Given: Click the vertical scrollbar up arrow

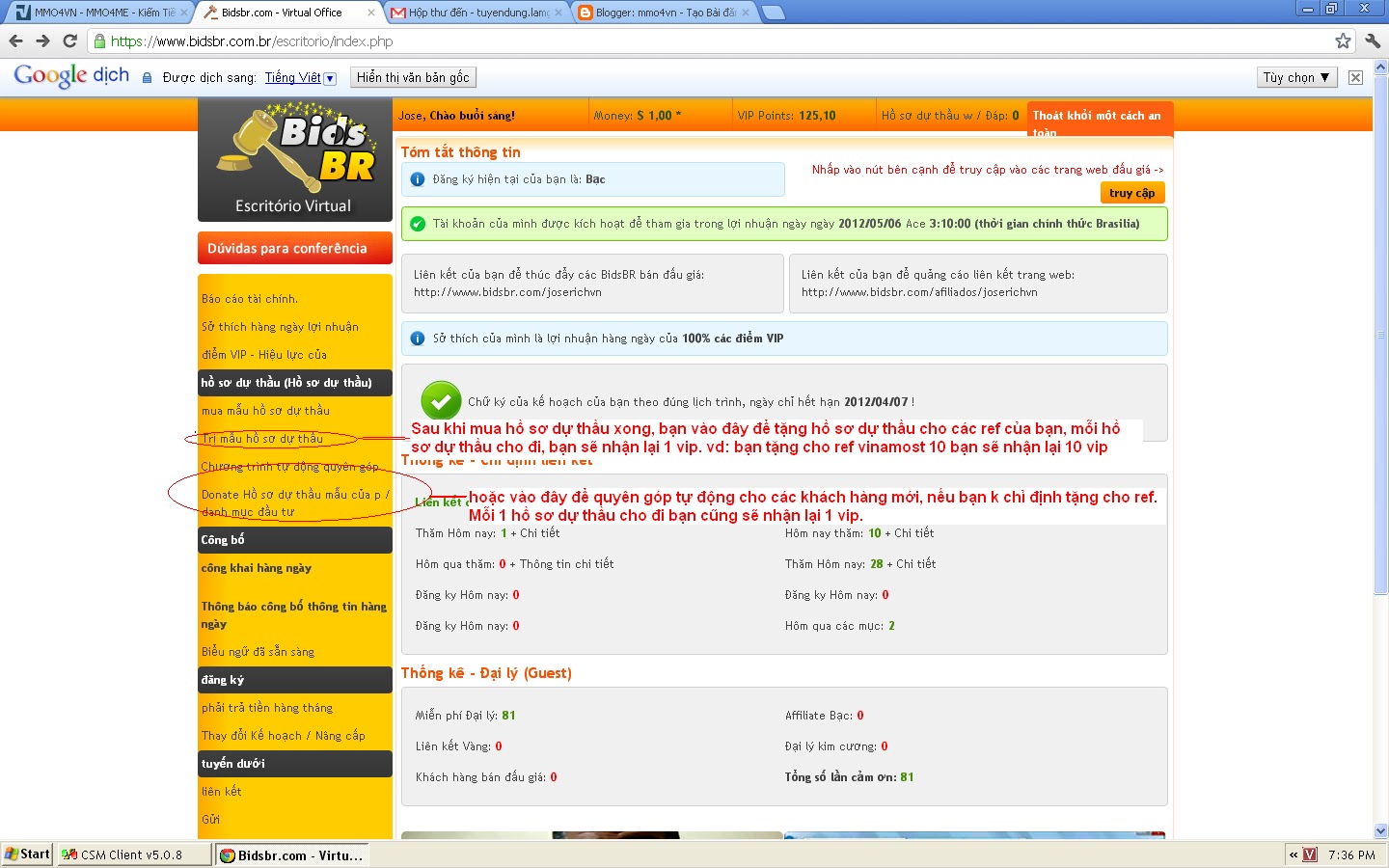Looking at the screenshot, I should (x=1380, y=68).
